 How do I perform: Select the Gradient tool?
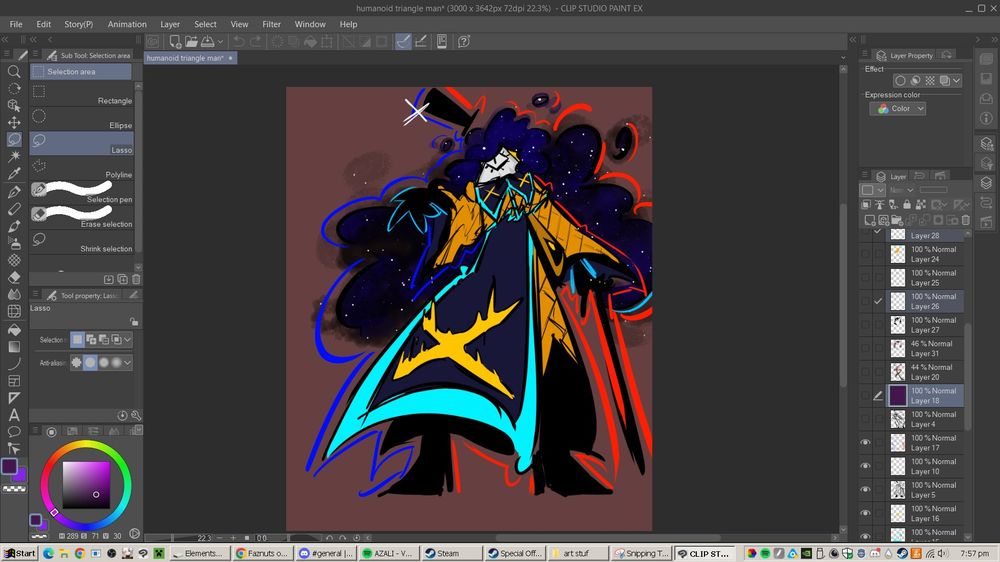[13, 347]
